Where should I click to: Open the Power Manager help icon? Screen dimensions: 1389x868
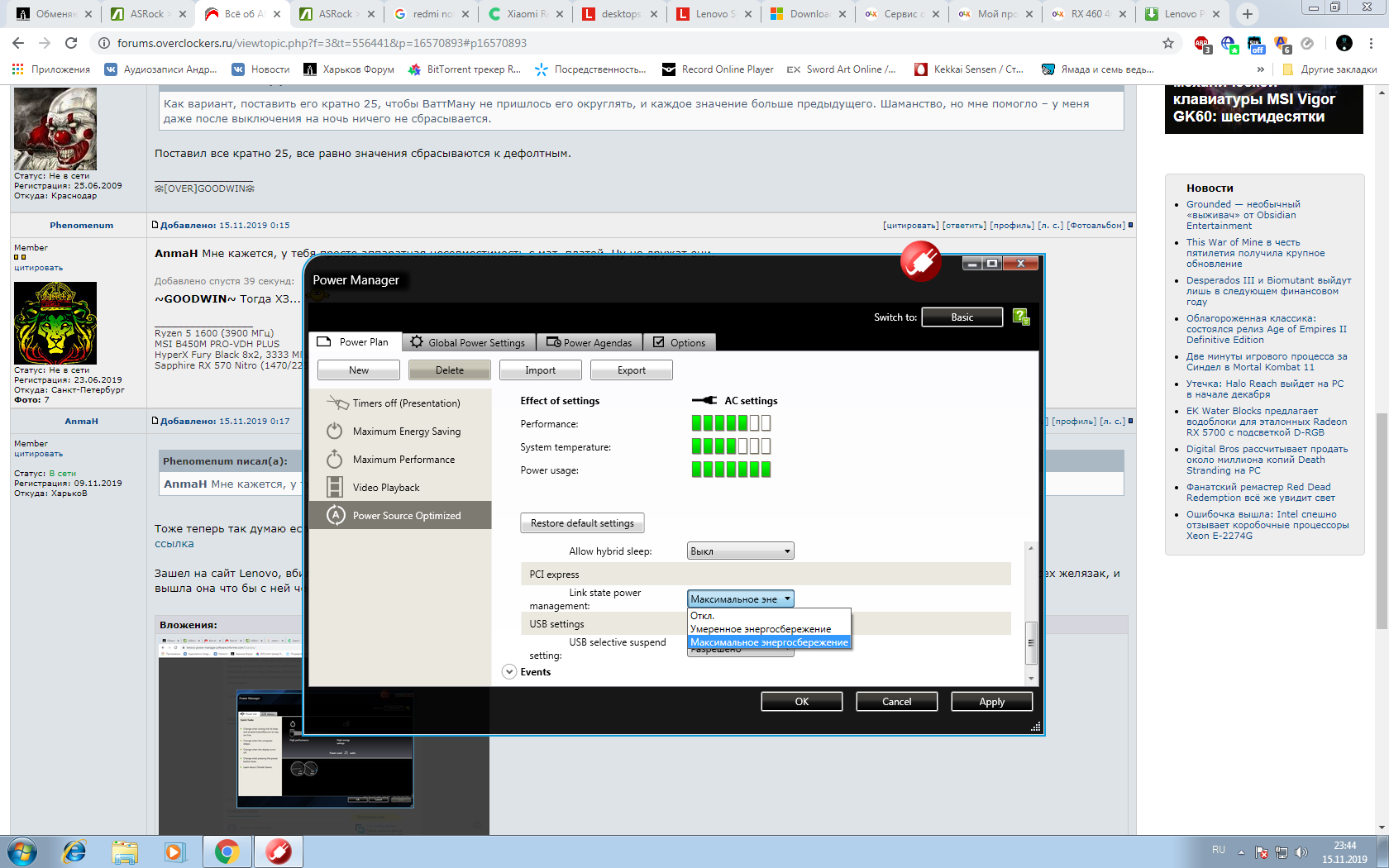coord(1021,317)
